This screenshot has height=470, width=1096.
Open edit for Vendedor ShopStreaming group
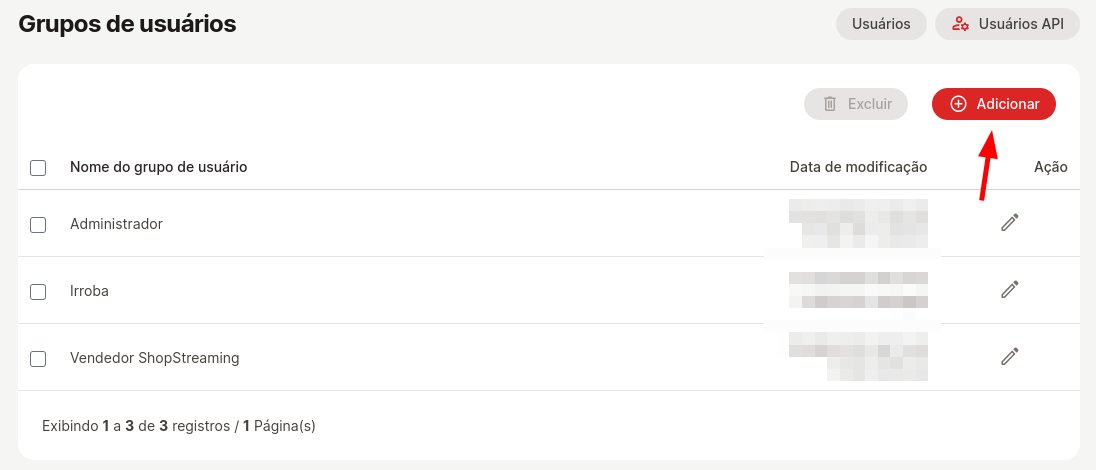click(x=1010, y=357)
